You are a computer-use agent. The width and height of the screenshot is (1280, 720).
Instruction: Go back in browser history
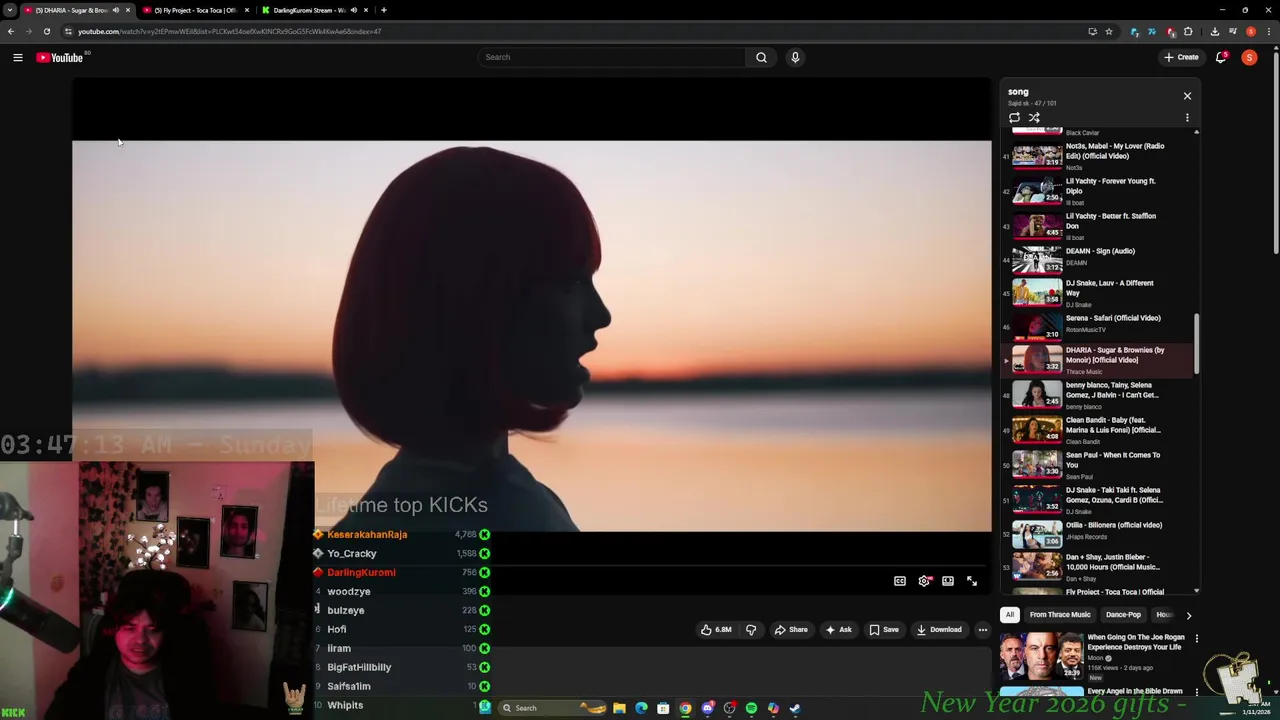tap(10, 31)
